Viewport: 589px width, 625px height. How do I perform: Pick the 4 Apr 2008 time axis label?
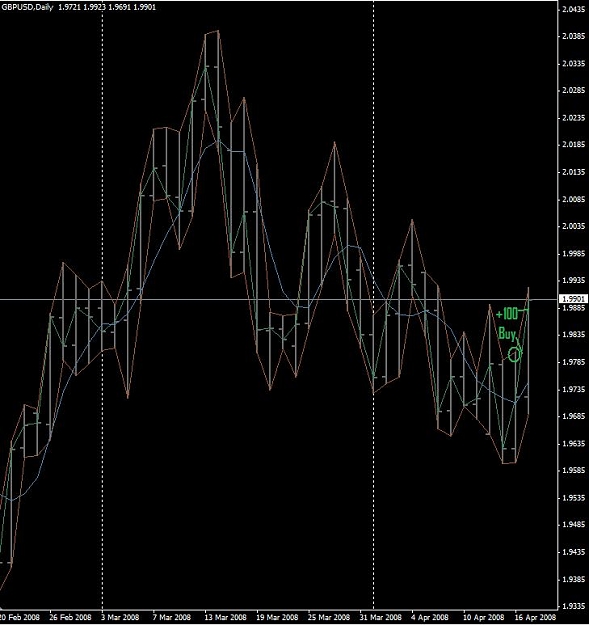click(430, 617)
